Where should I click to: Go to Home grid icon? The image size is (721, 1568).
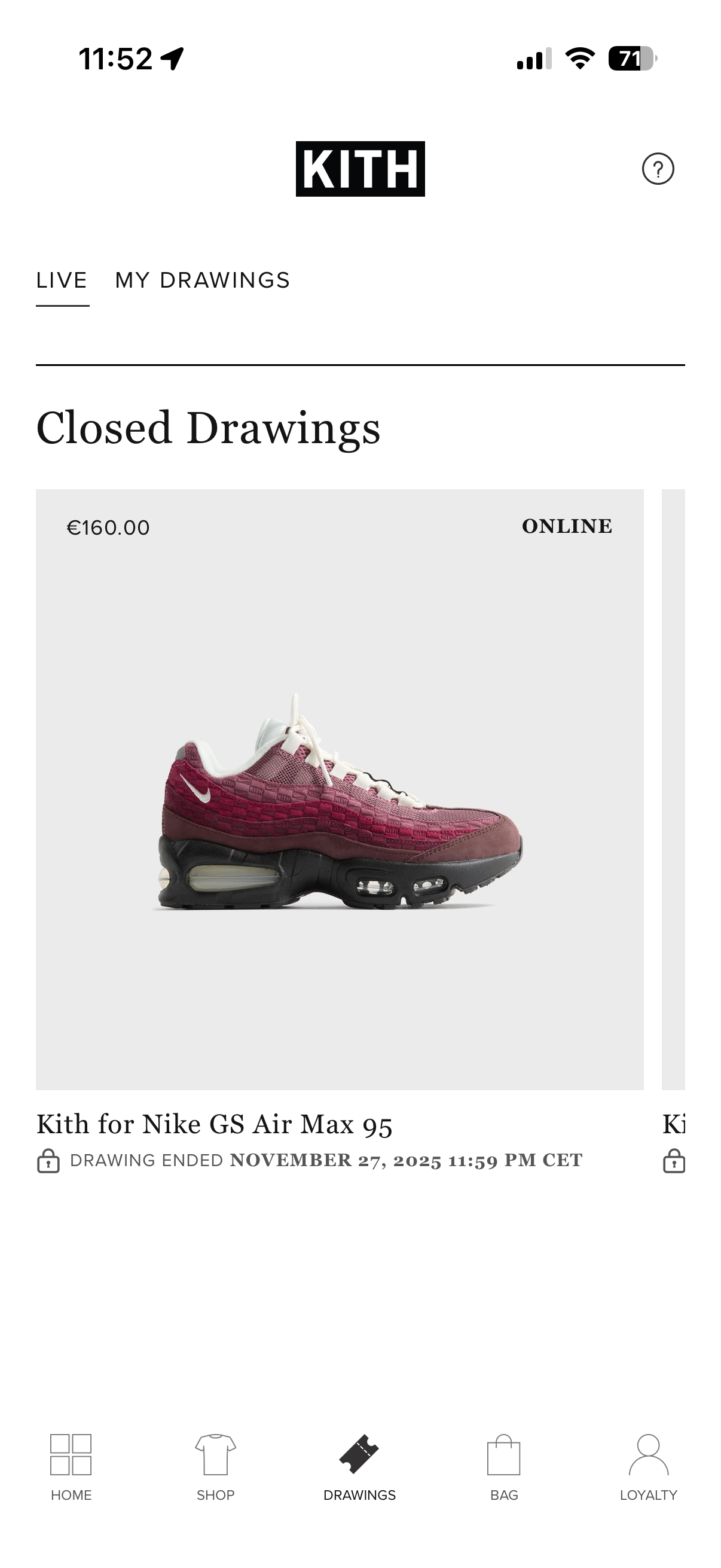tap(71, 1455)
